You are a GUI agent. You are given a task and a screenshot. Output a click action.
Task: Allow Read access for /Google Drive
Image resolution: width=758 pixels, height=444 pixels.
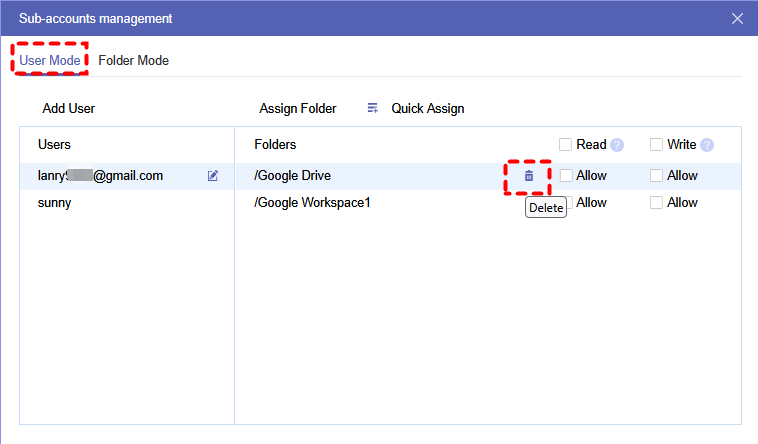[x=566, y=176]
